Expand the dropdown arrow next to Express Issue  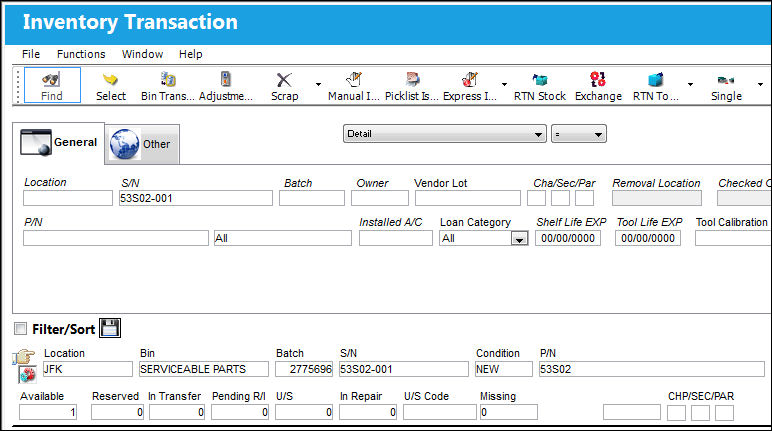click(x=504, y=85)
